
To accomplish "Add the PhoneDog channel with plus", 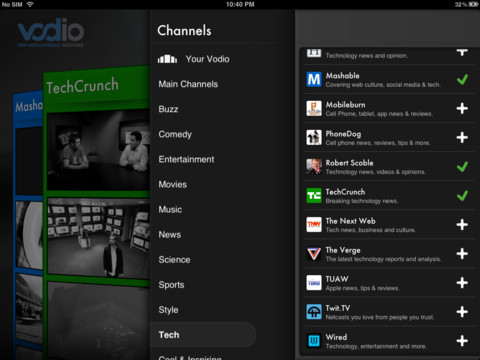I will click(x=462, y=137).
